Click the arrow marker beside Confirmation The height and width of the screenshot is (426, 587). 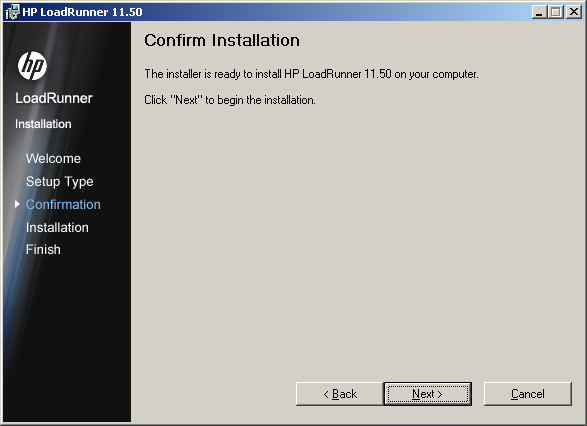pyautogui.click(x=17, y=204)
